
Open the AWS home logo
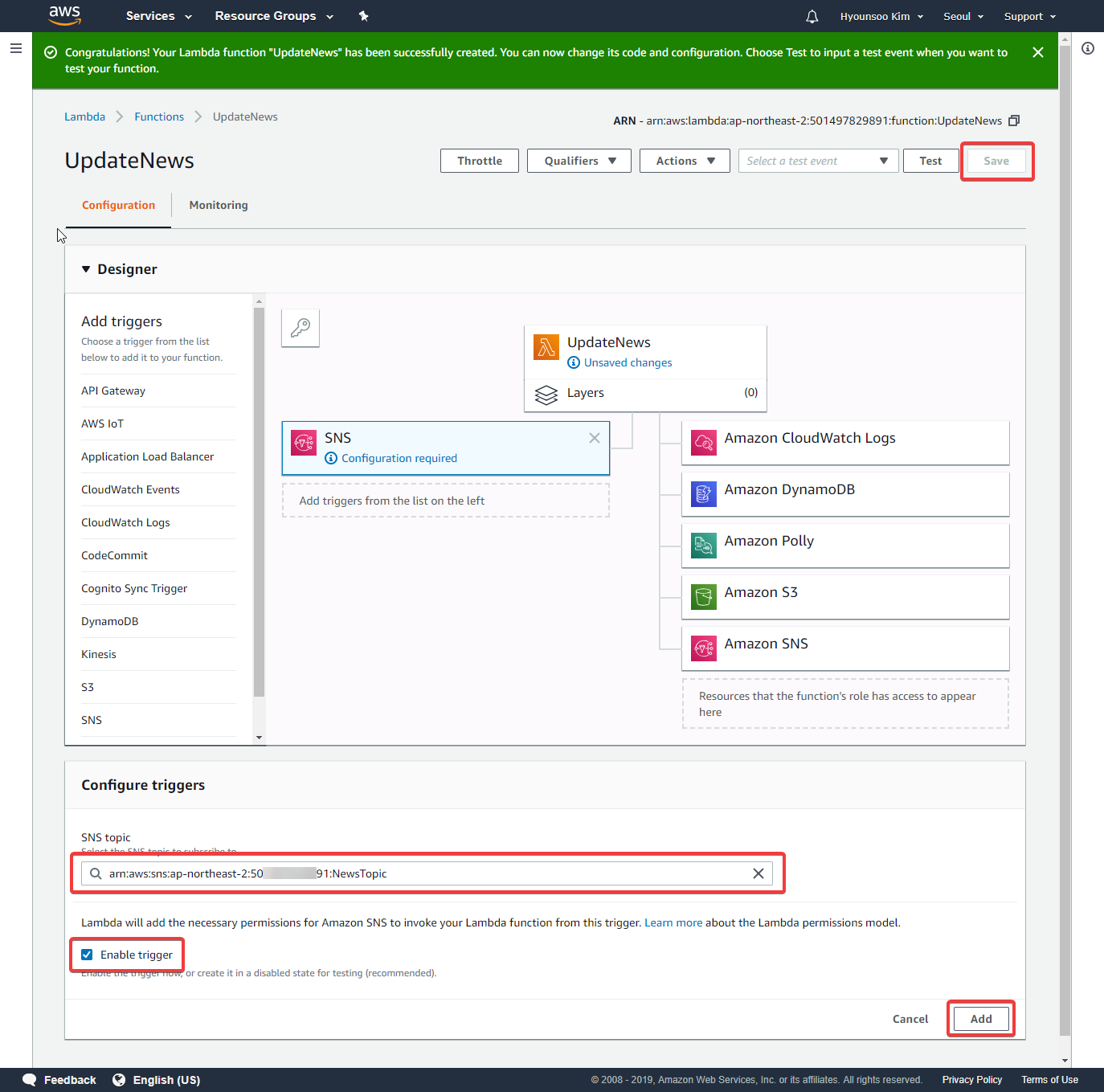click(64, 15)
